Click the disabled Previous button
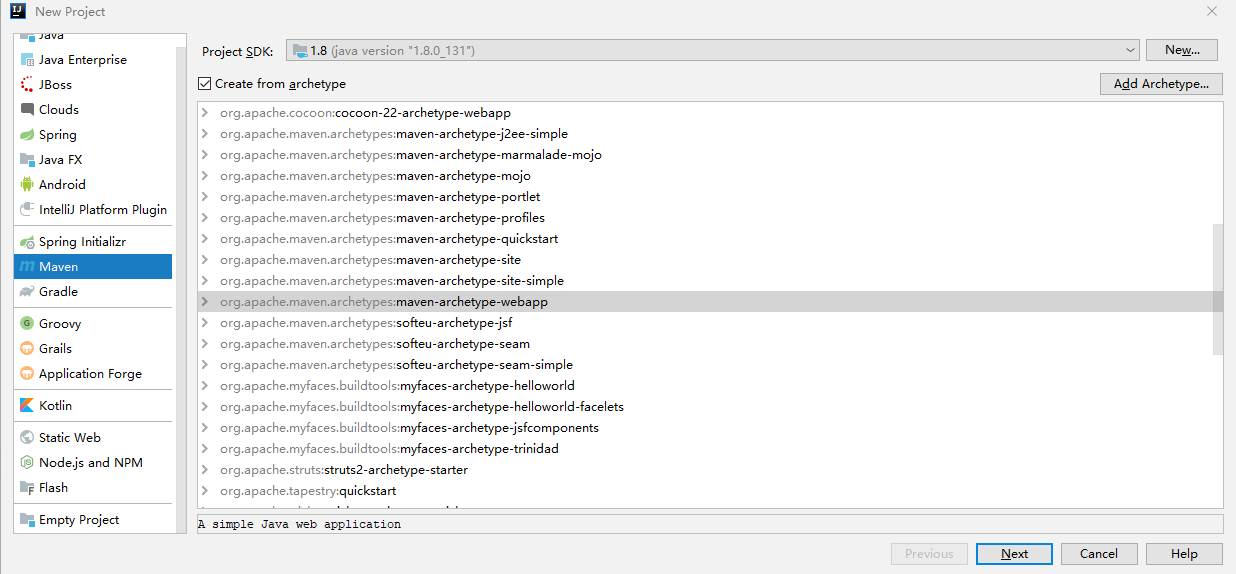The height and width of the screenshot is (574, 1236). coord(929,554)
